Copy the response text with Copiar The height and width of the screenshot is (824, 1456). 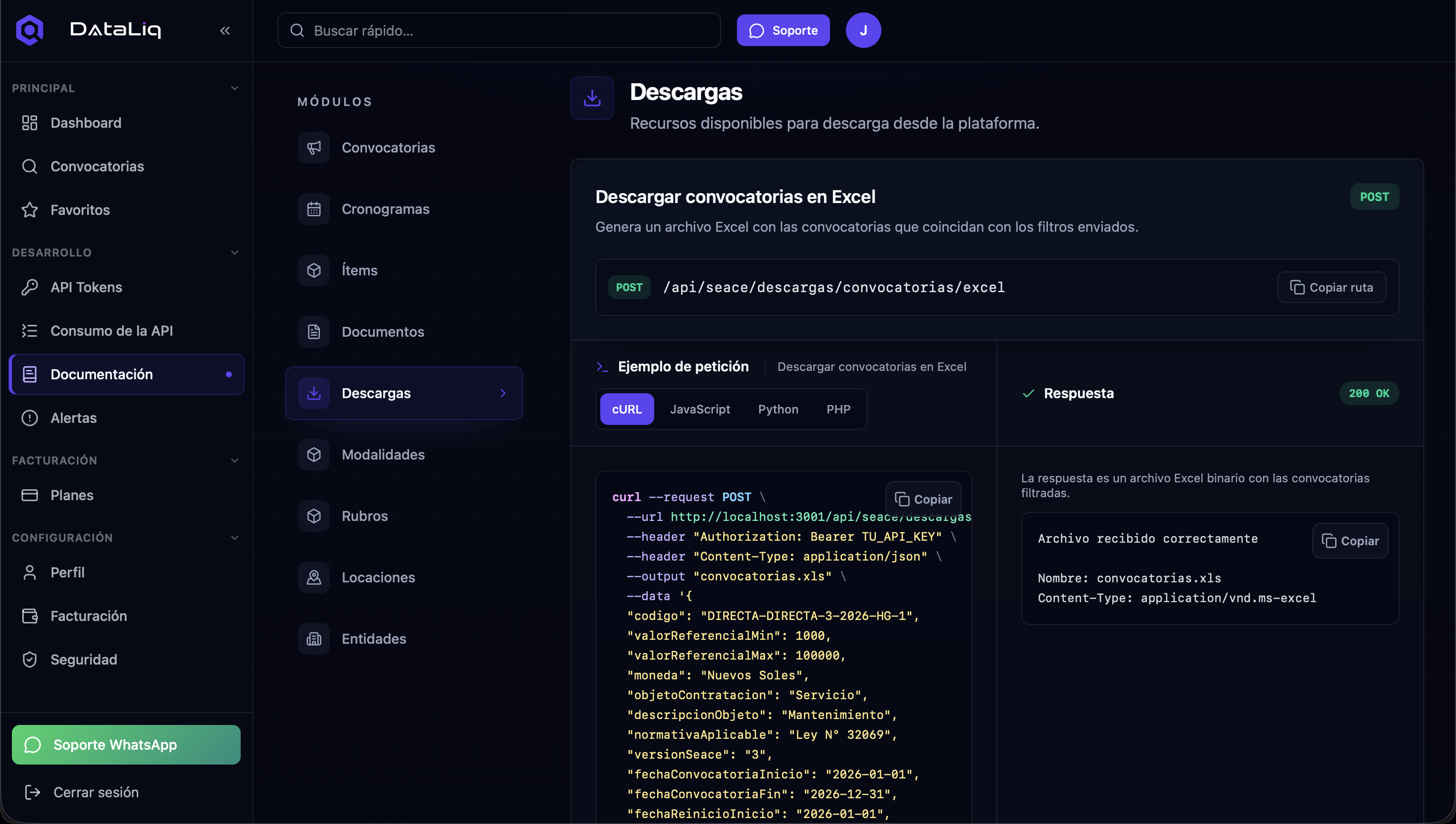click(1350, 541)
